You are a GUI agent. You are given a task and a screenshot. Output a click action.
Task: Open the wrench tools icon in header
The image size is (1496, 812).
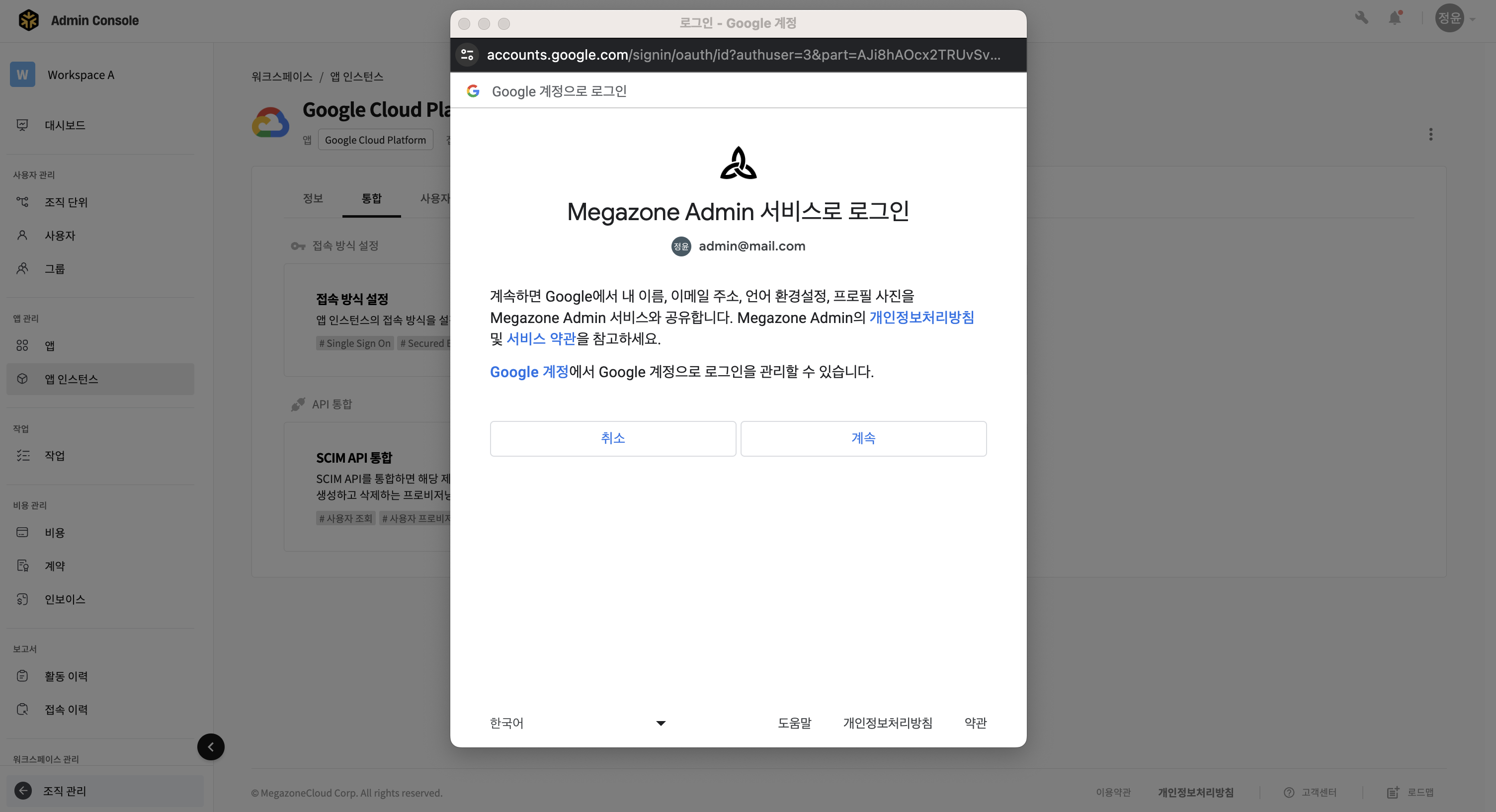[1361, 18]
